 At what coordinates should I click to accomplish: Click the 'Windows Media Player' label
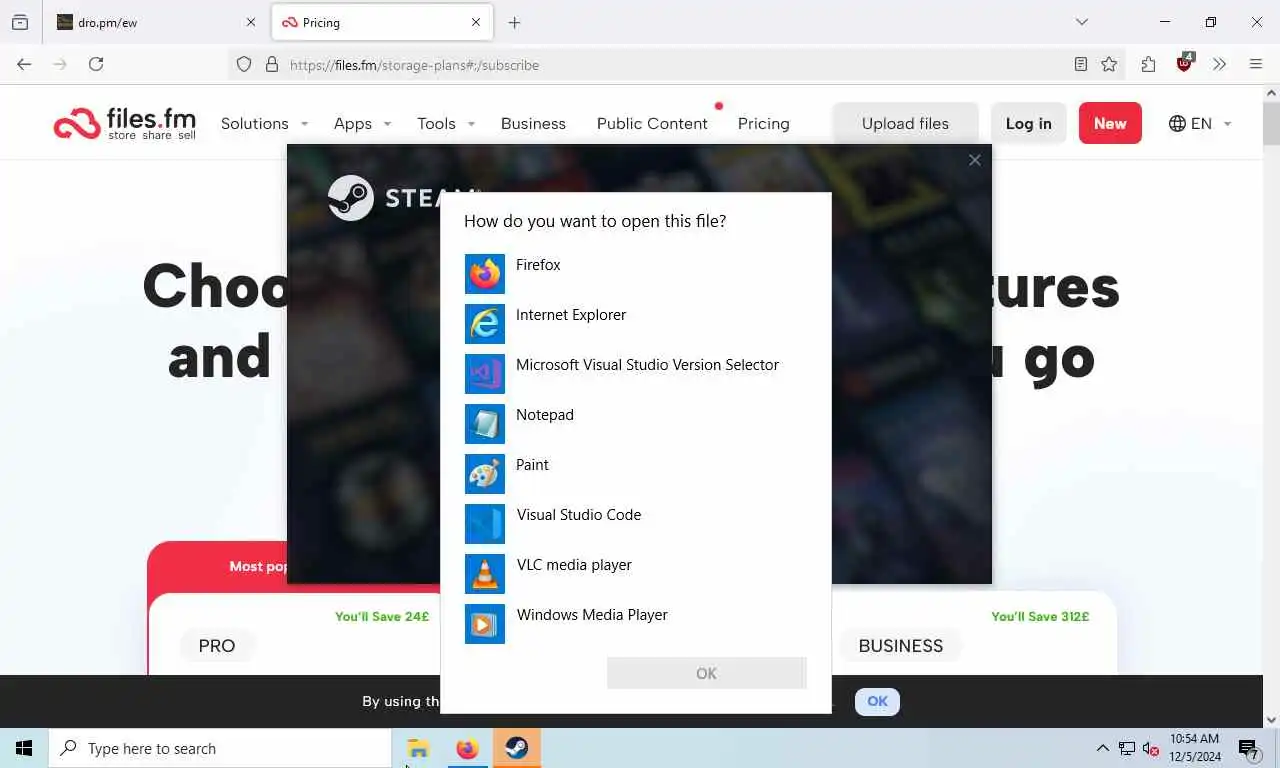(x=592, y=615)
